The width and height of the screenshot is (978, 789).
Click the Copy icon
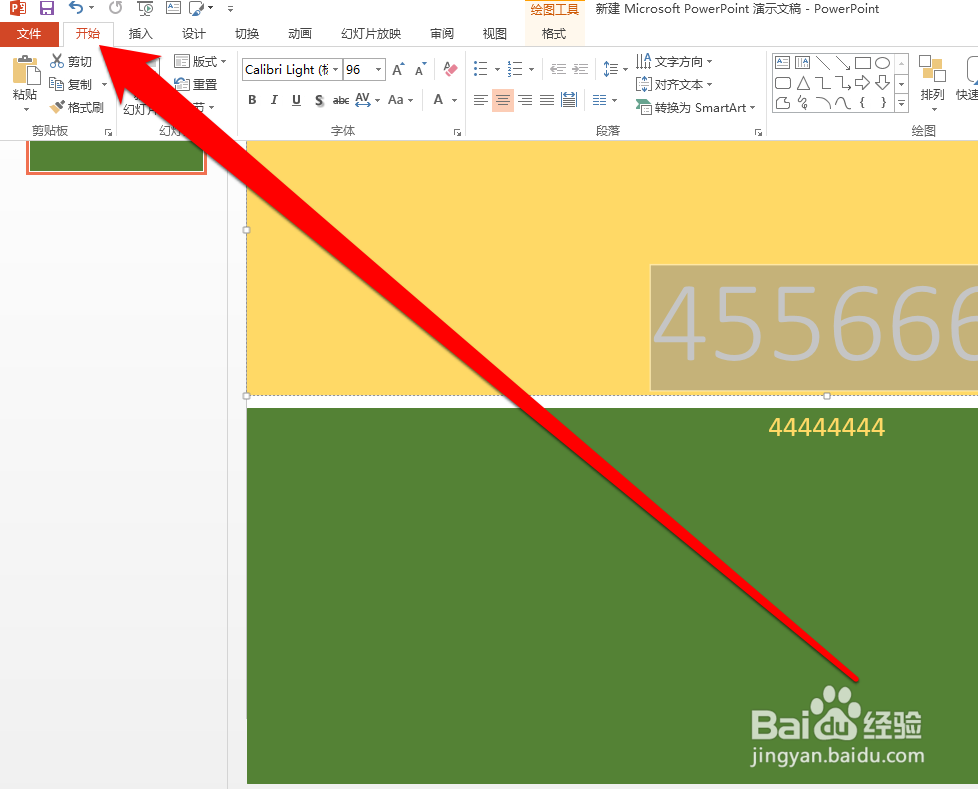pyautogui.click(x=57, y=84)
